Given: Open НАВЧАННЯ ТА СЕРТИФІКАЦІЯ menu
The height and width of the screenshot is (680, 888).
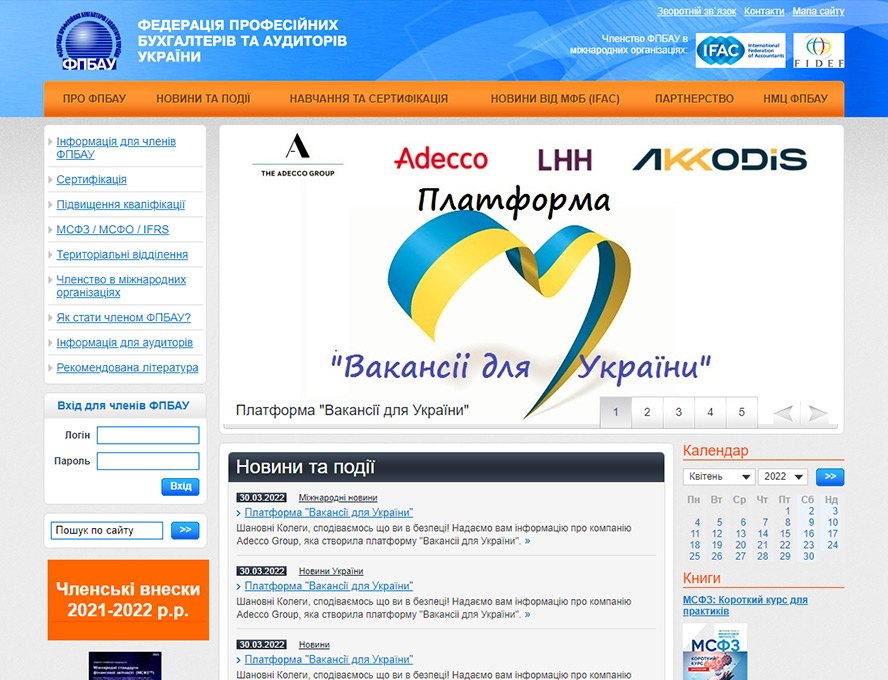Looking at the screenshot, I should (x=369, y=99).
